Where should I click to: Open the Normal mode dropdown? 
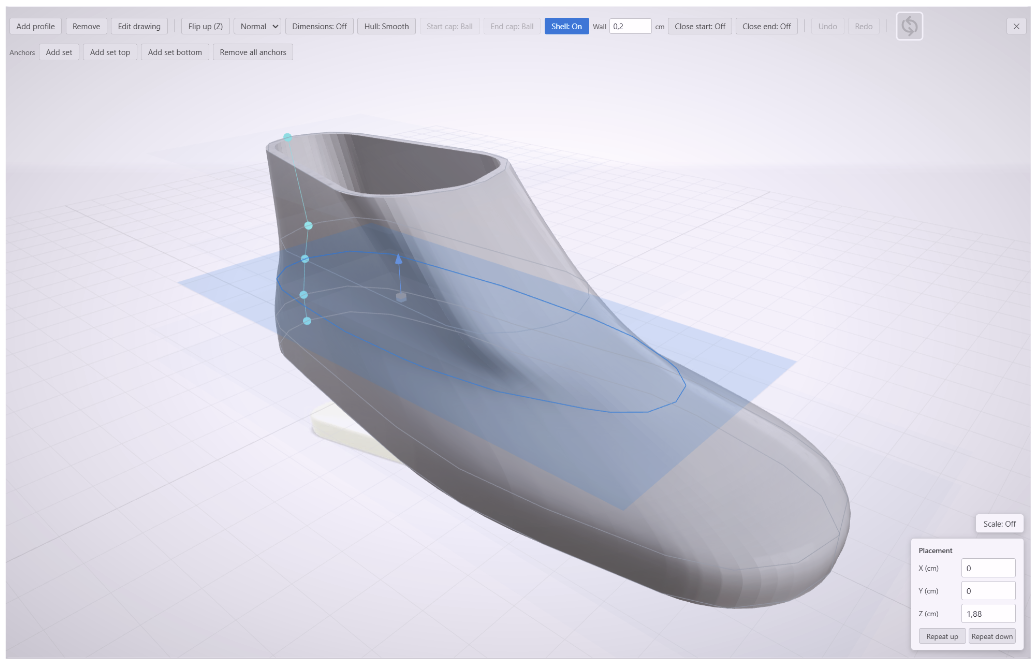(x=257, y=26)
